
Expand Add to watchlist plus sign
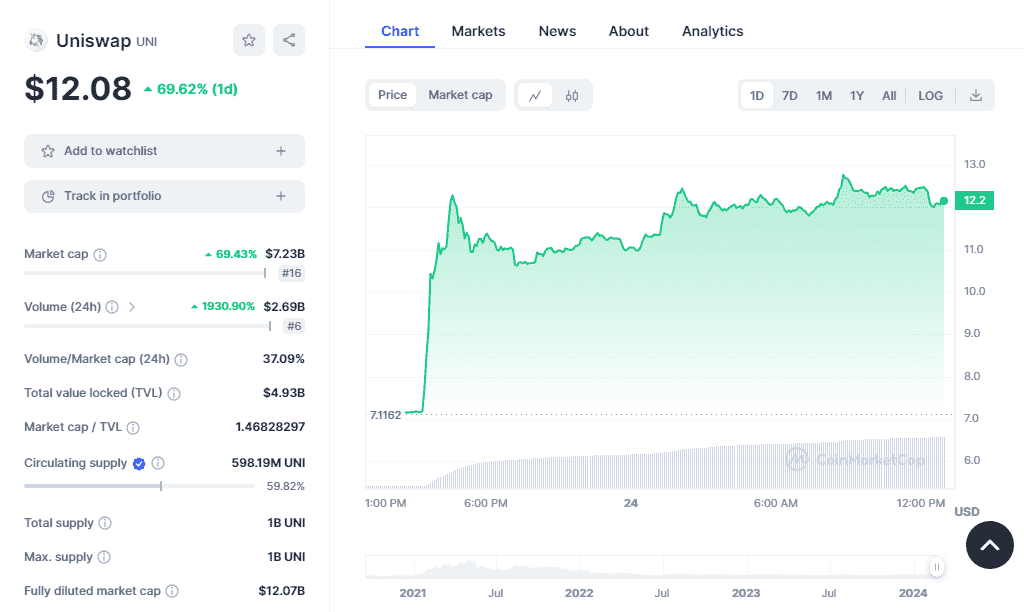281,151
